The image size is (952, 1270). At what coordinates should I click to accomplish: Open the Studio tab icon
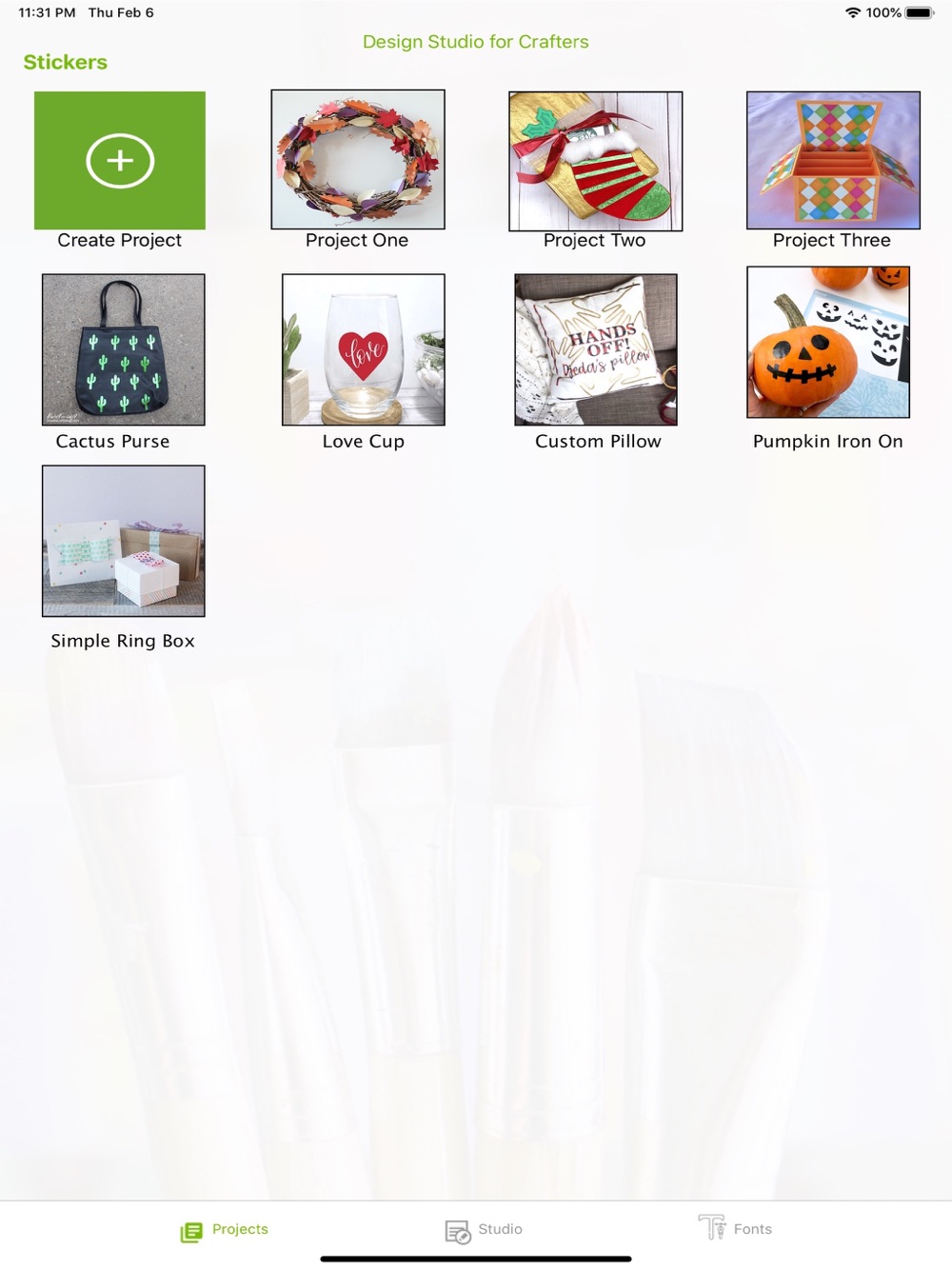[x=458, y=1232]
